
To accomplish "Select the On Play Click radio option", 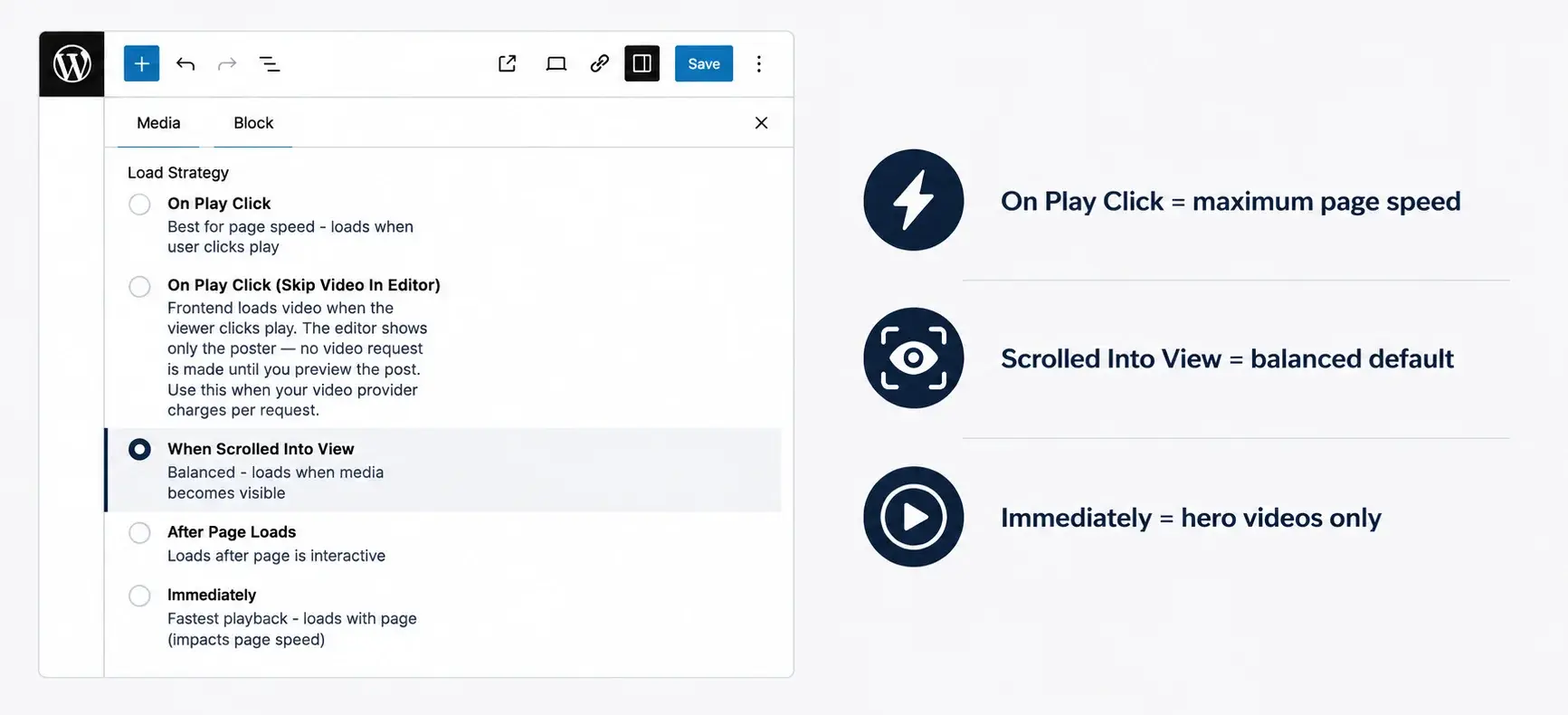I will point(139,205).
